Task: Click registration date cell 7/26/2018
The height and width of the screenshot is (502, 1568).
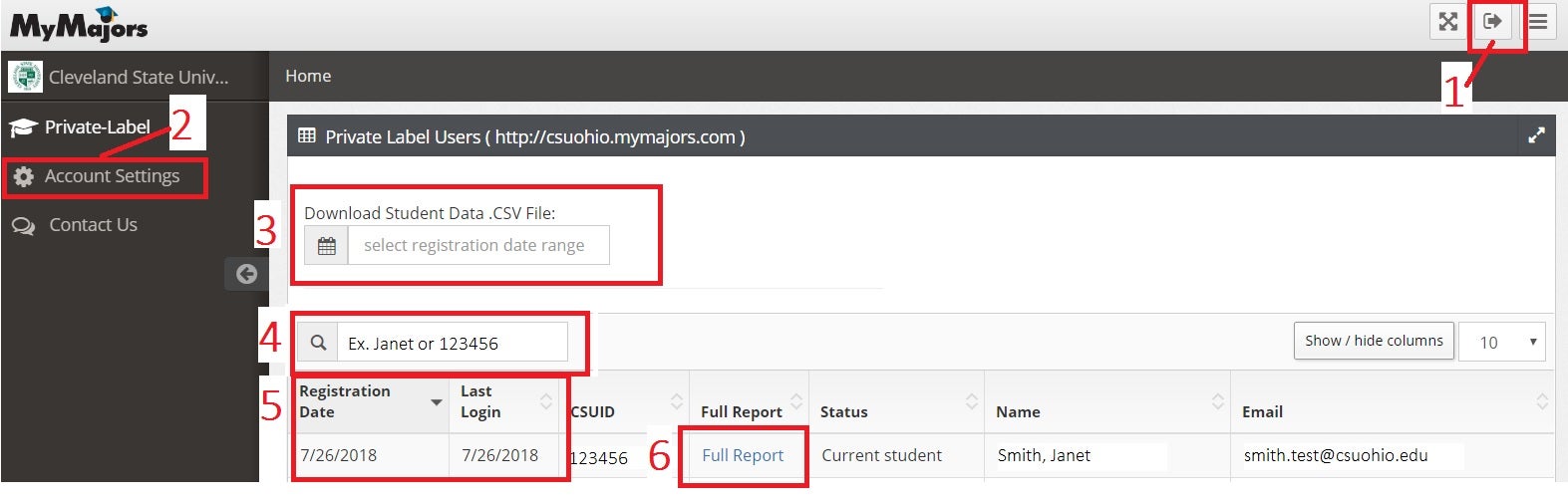Action: click(339, 455)
